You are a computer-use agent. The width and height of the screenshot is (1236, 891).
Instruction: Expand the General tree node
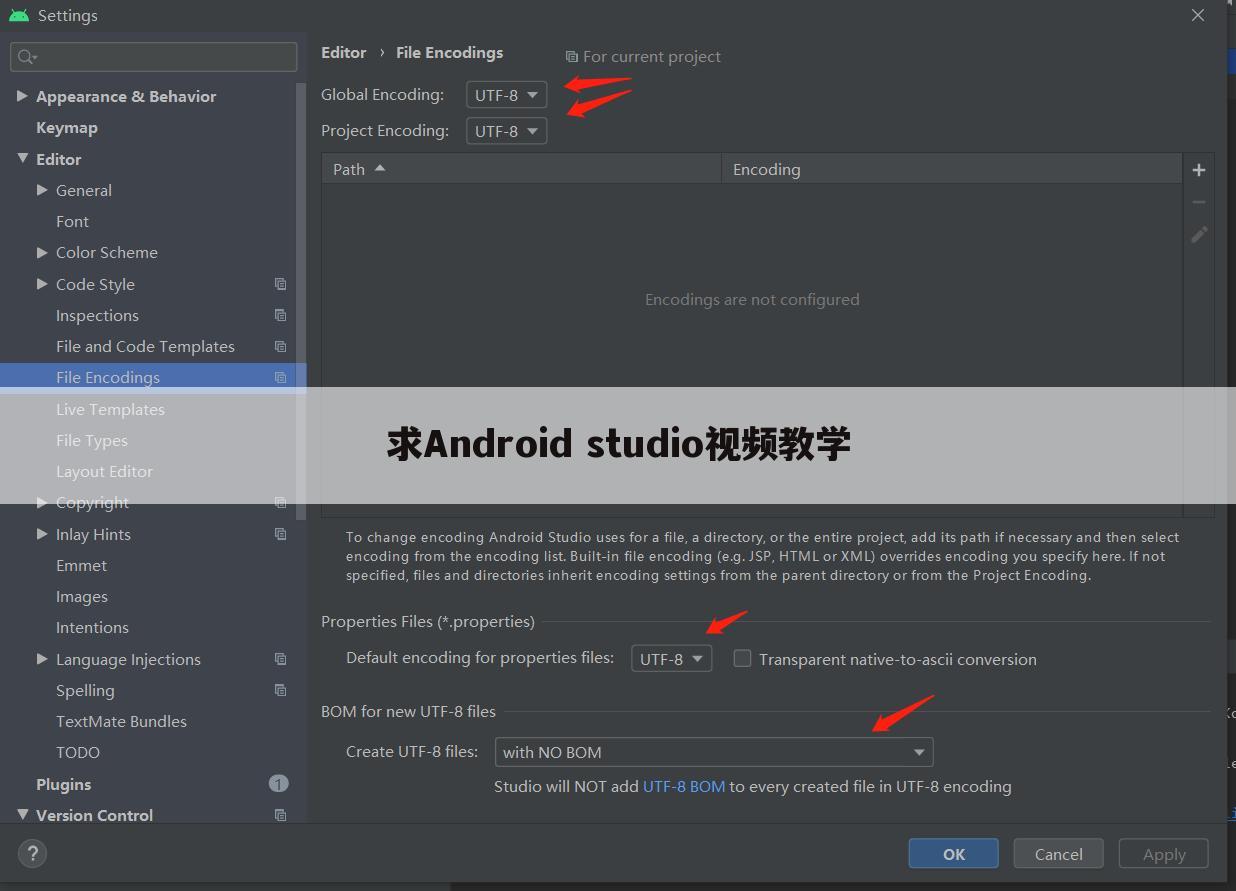pos(42,190)
